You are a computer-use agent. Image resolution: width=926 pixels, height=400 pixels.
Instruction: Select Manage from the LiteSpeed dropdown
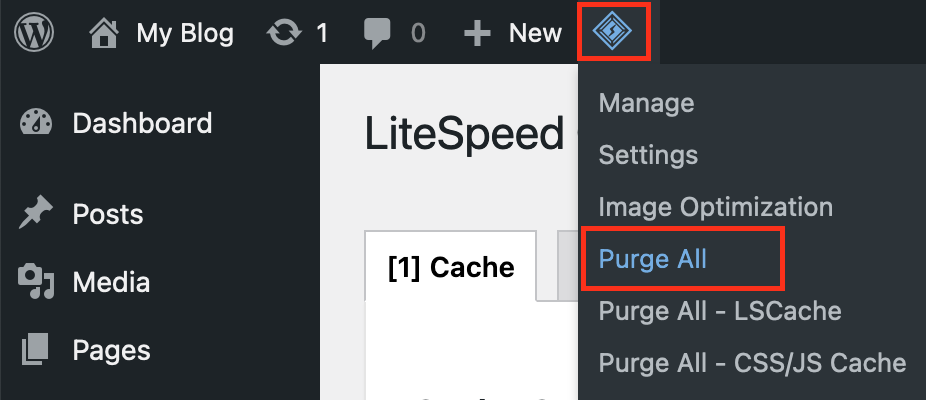point(646,103)
